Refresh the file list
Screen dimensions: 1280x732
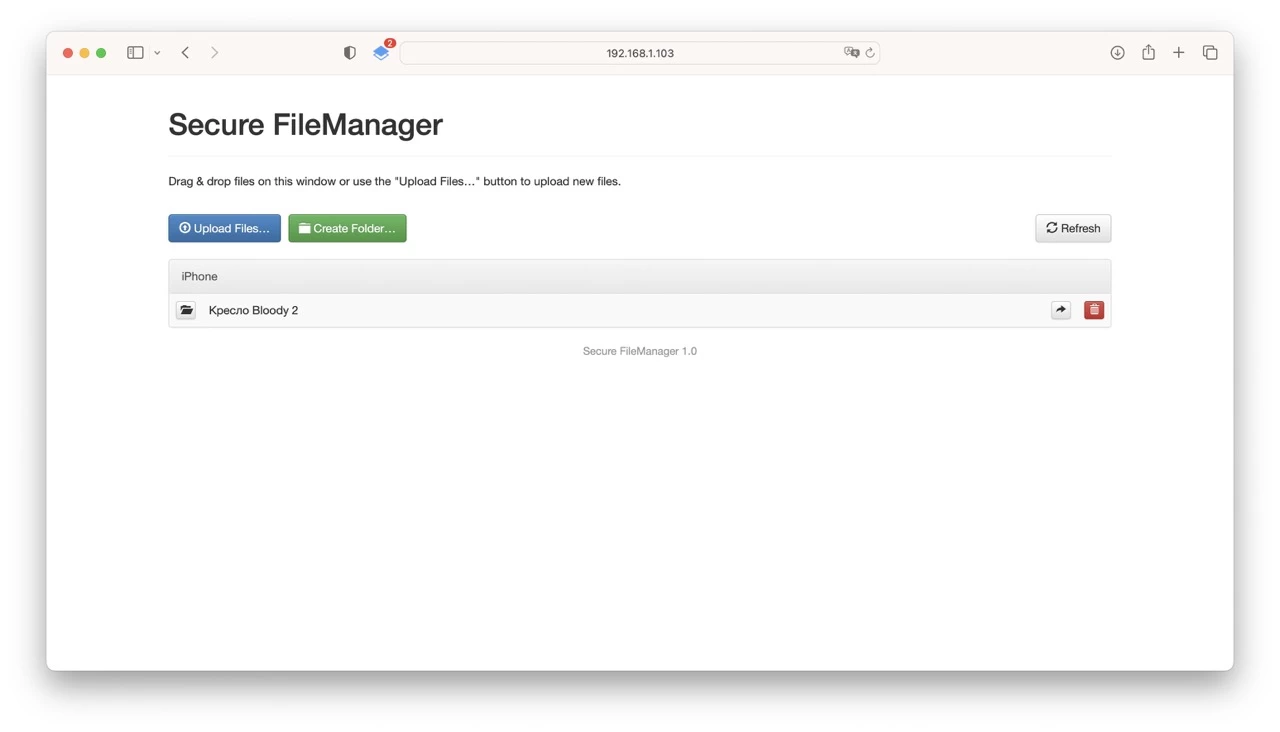pyautogui.click(x=1072, y=228)
